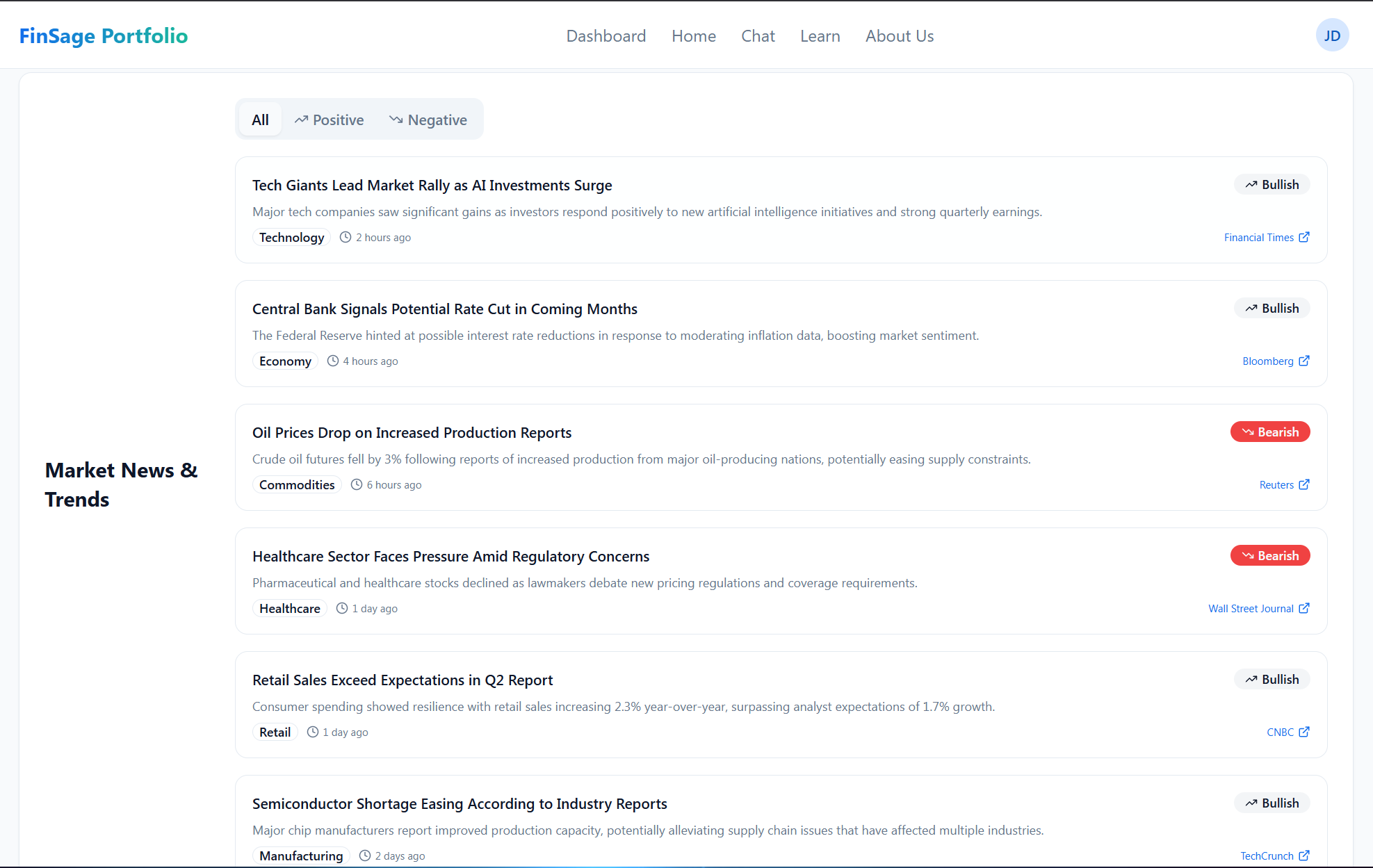Click external link icon beside Financial Times
Screen dimensions: 1373x868
pyautogui.click(x=1304, y=237)
